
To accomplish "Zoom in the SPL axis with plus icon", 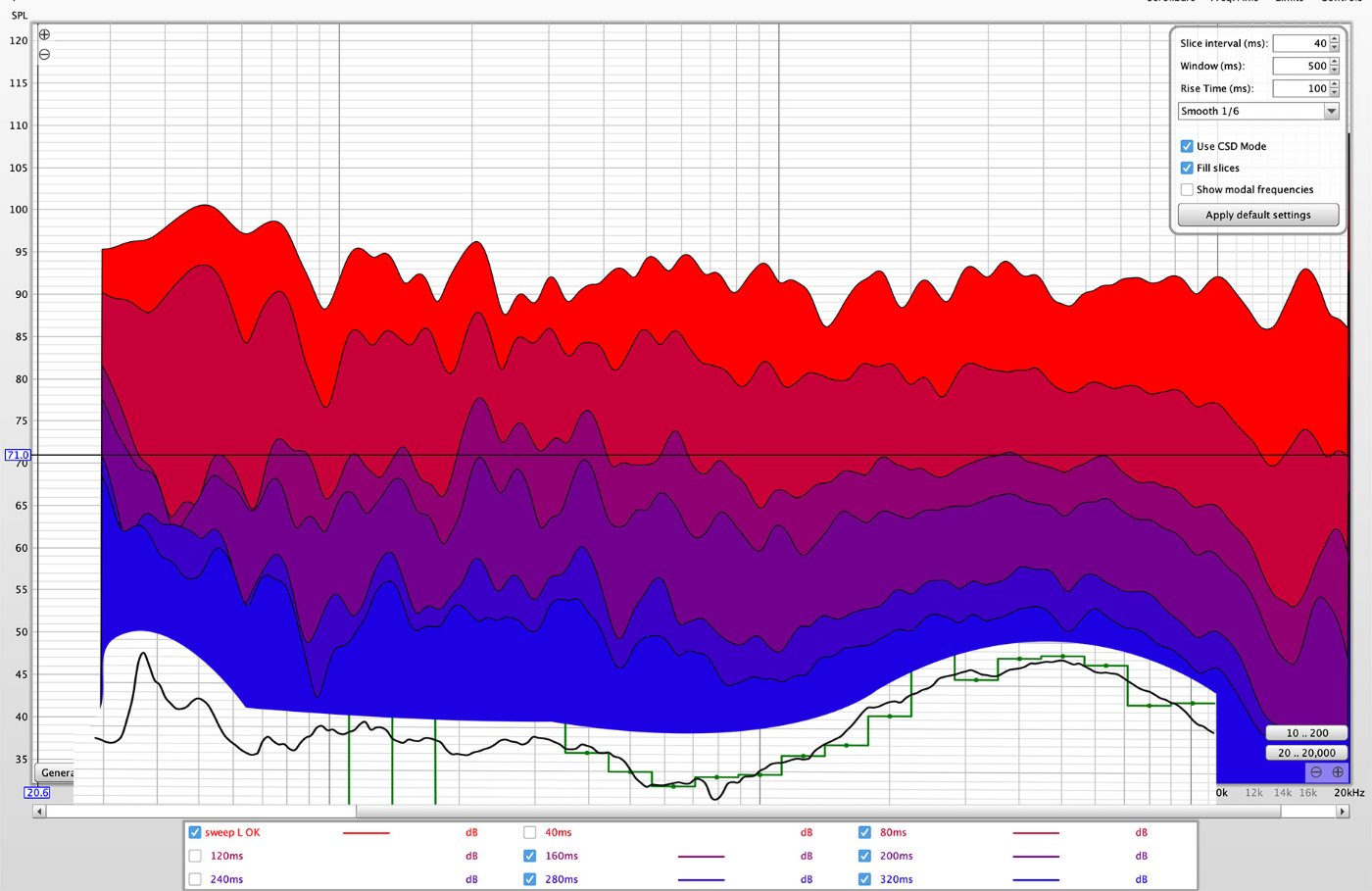I will [44, 34].
